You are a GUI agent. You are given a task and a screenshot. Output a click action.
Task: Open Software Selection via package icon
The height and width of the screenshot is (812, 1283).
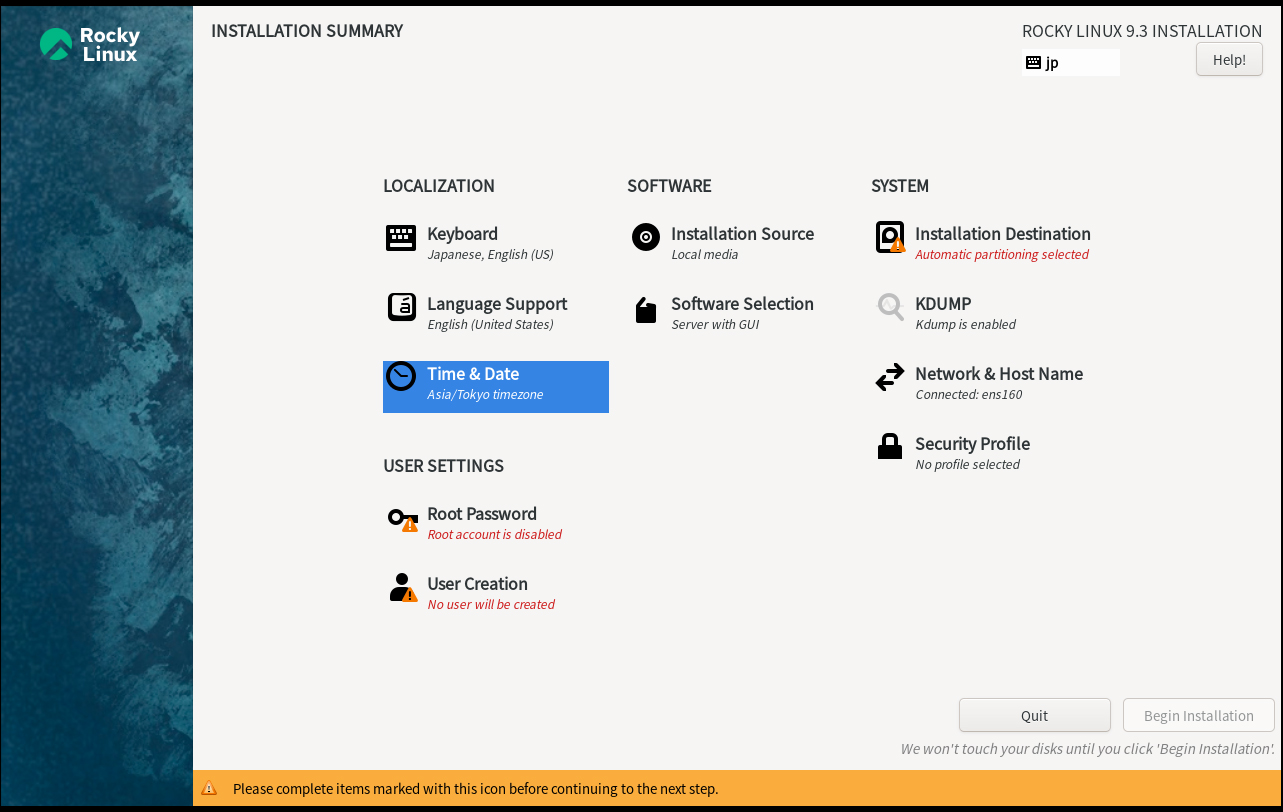[x=646, y=310]
